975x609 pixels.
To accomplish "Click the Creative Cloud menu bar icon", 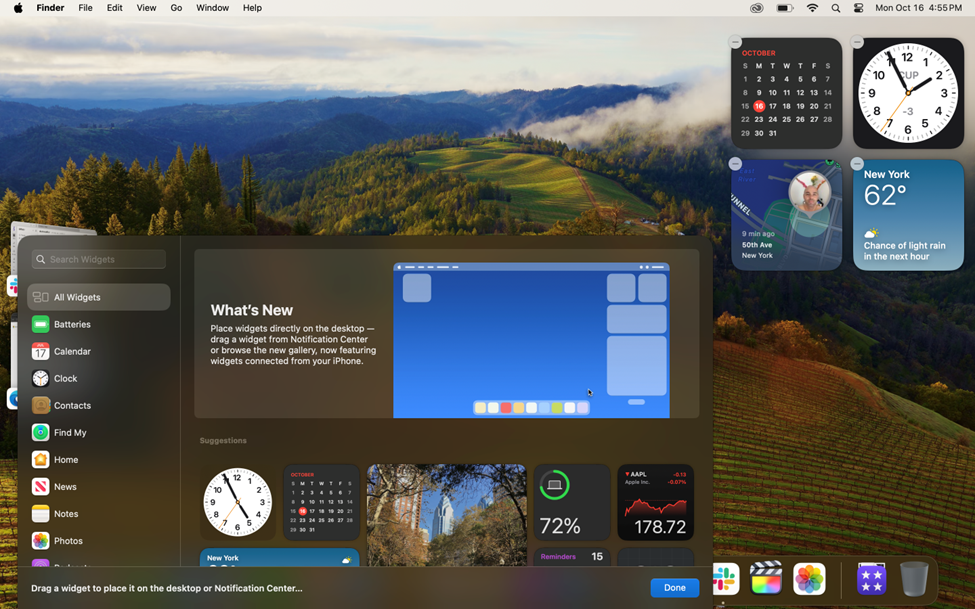I will pos(756,8).
